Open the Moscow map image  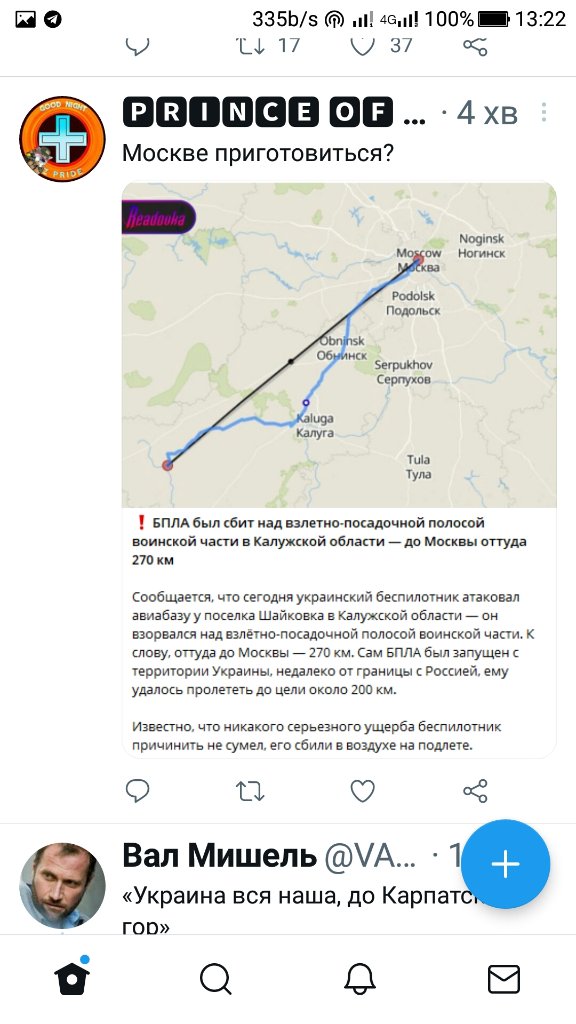[x=339, y=345]
